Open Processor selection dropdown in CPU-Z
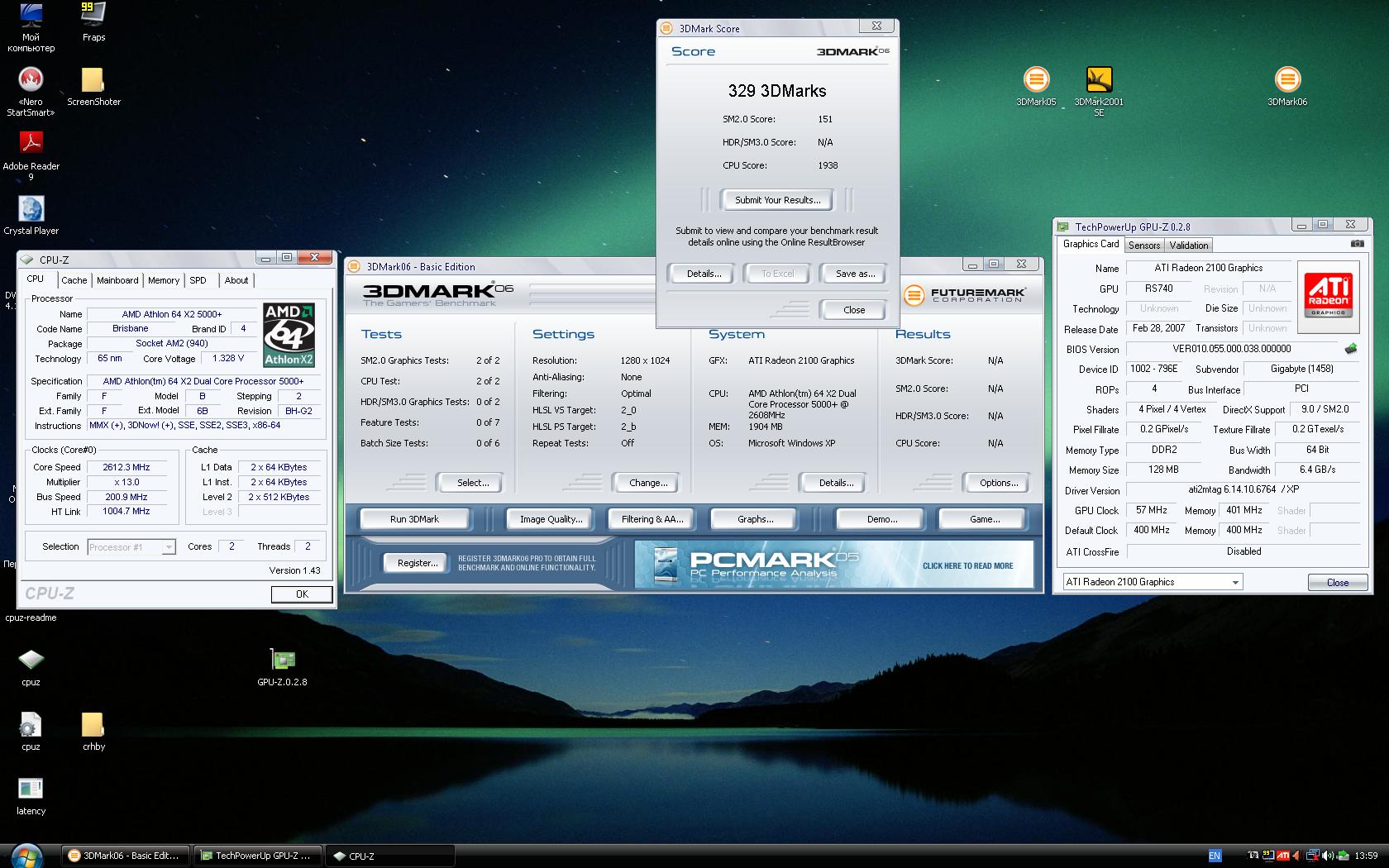This screenshot has height=868, width=1389. coord(131,546)
